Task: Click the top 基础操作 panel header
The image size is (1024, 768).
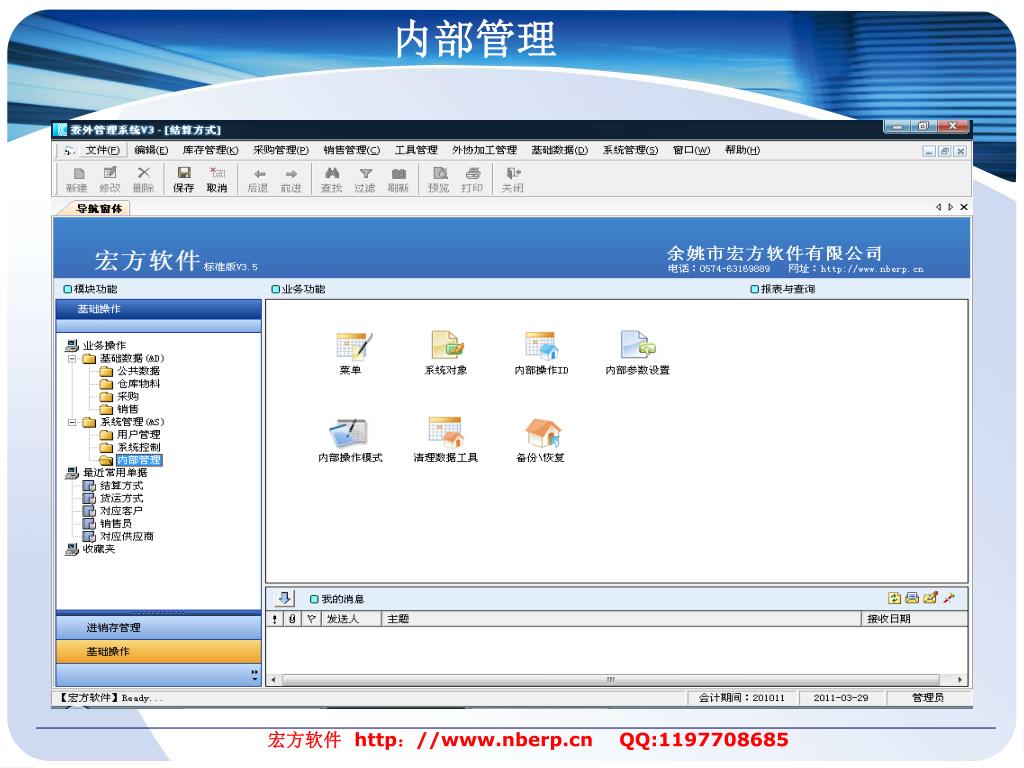Action: [x=159, y=309]
